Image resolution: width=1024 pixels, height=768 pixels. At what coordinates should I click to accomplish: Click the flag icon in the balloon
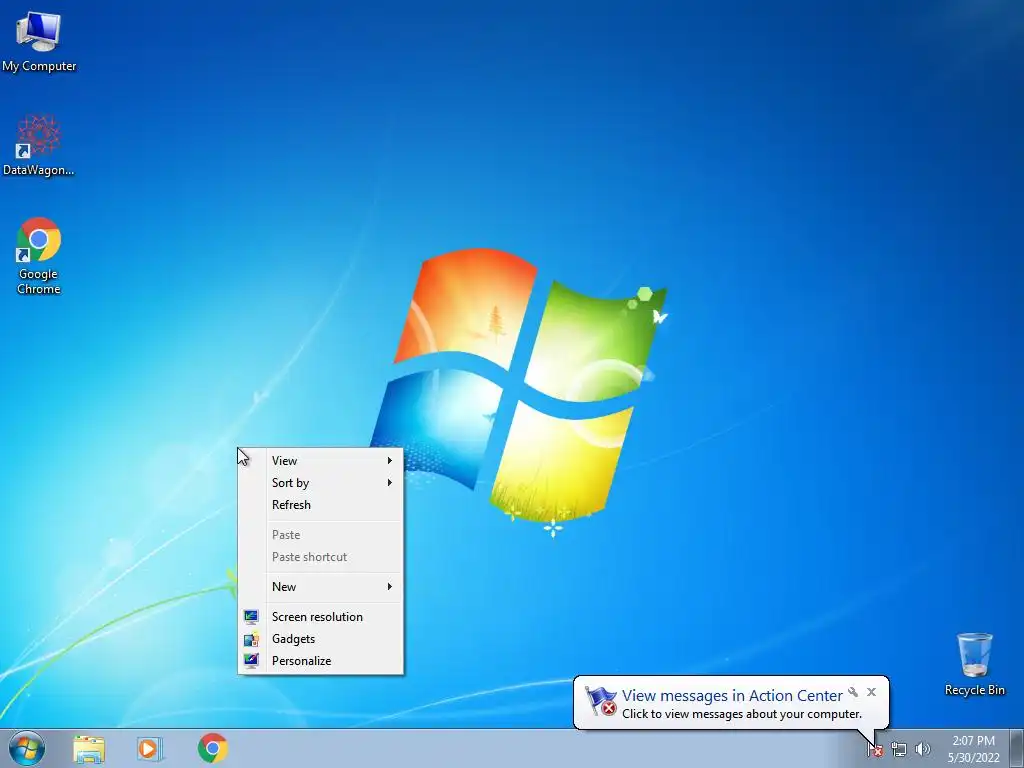(600, 701)
